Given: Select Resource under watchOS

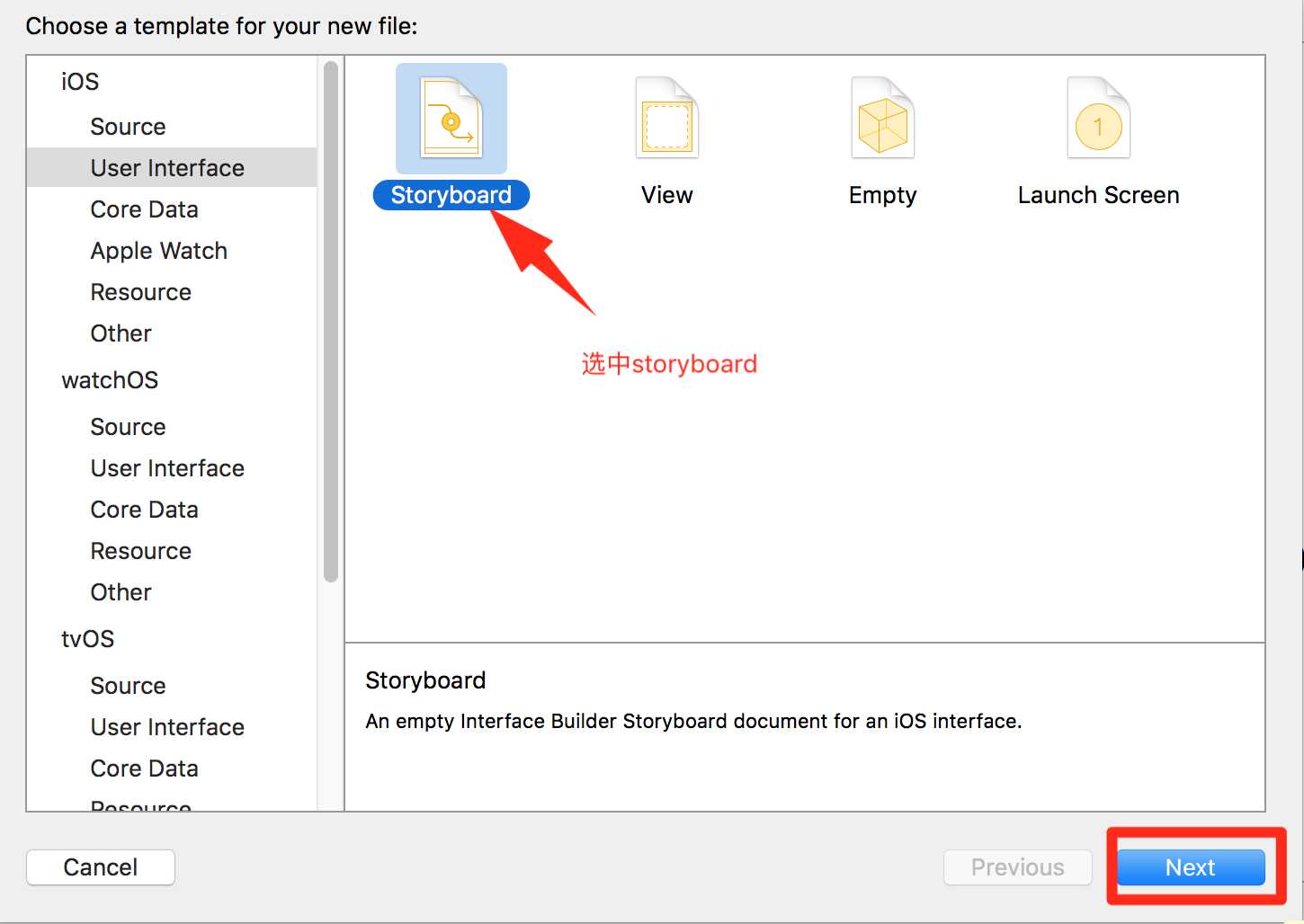Looking at the screenshot, I should point(140,551).
